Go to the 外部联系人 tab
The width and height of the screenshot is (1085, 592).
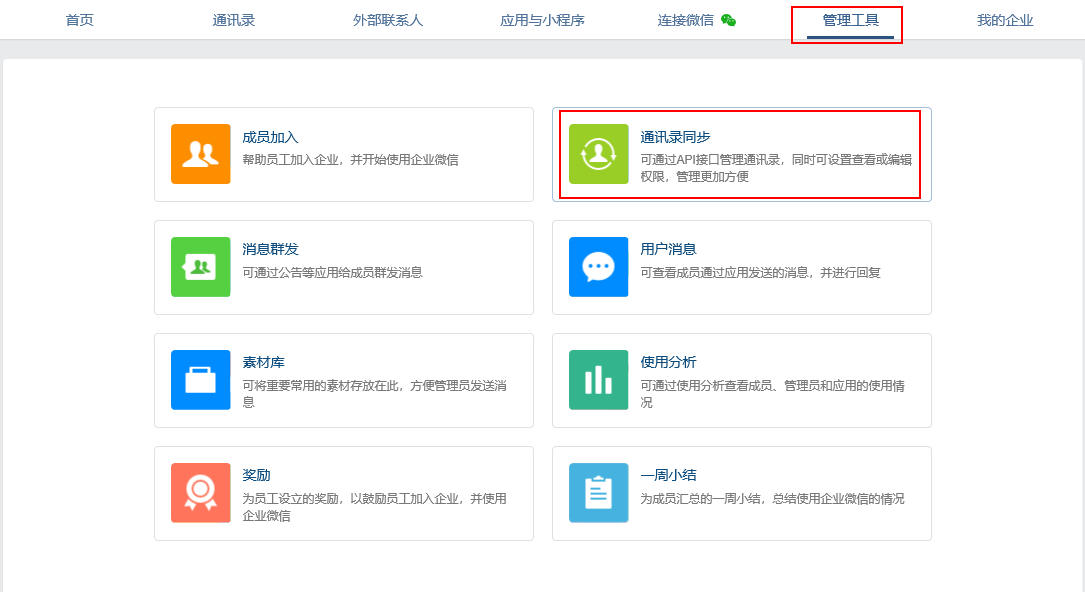pos(388,20)
